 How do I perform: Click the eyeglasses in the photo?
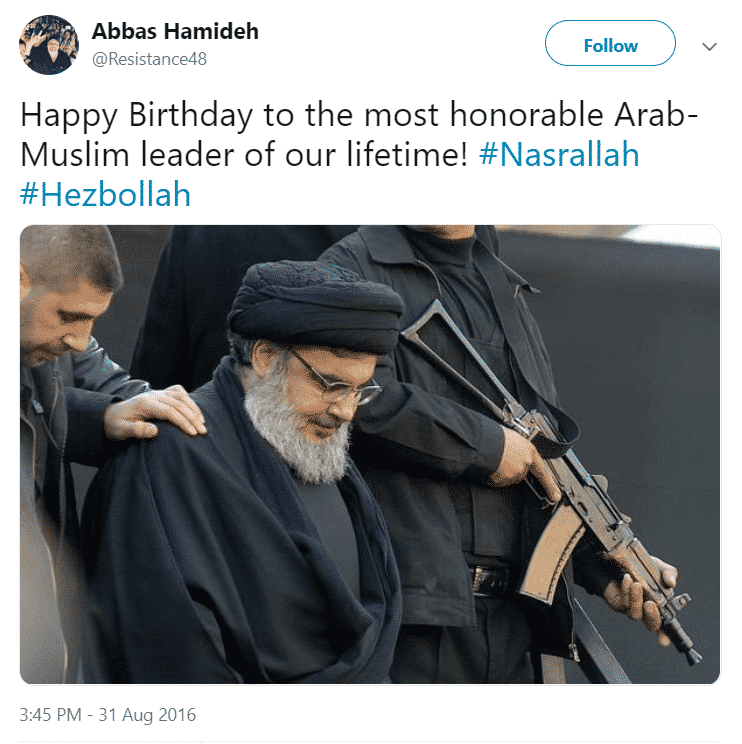(334, 380)
